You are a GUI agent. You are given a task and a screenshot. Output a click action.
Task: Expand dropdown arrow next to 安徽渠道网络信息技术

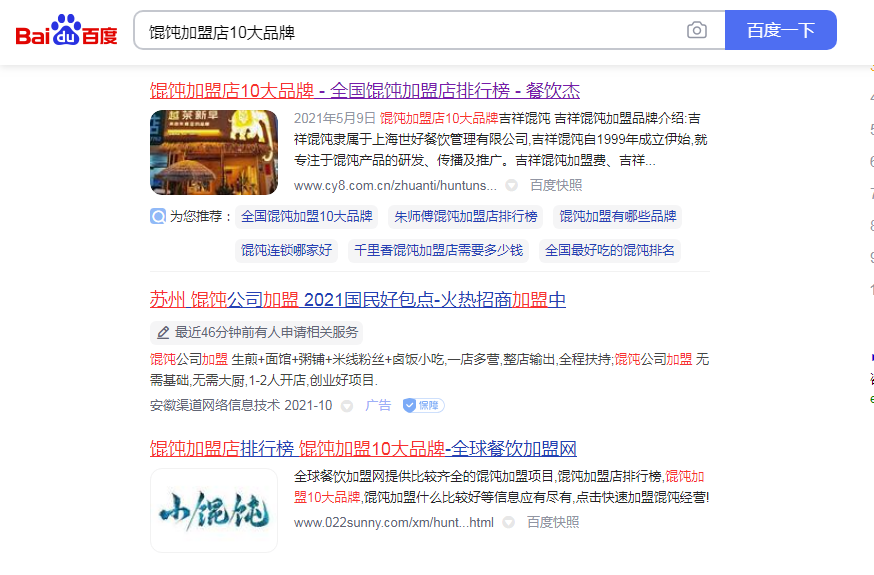tap(347, 406)
